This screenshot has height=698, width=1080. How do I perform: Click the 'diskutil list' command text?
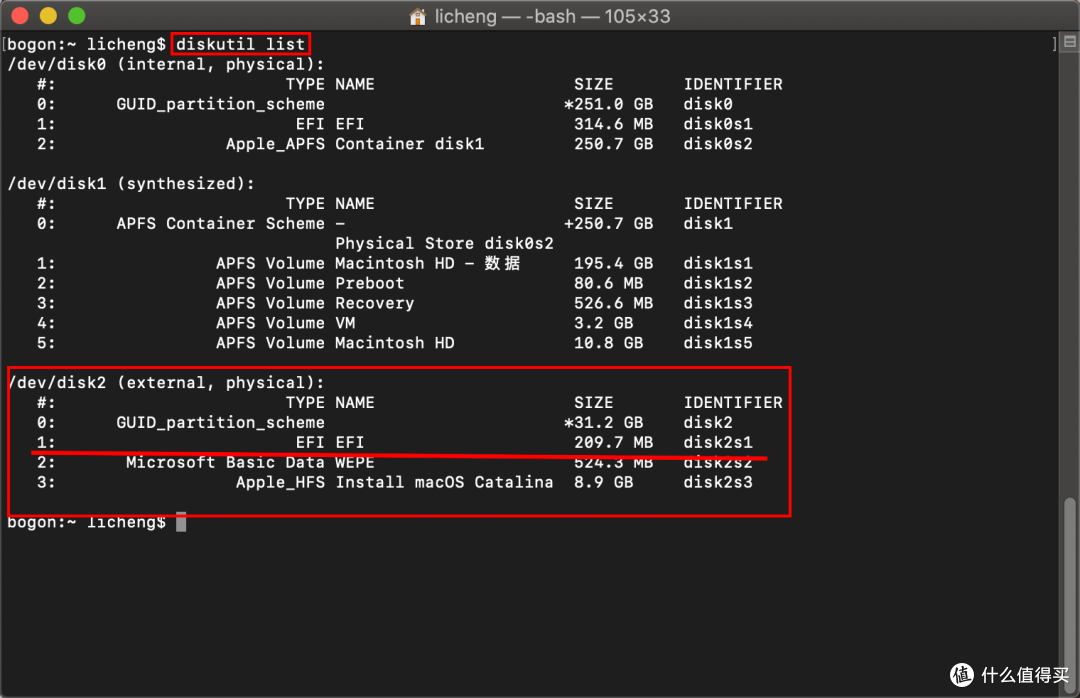coord(240,44)
